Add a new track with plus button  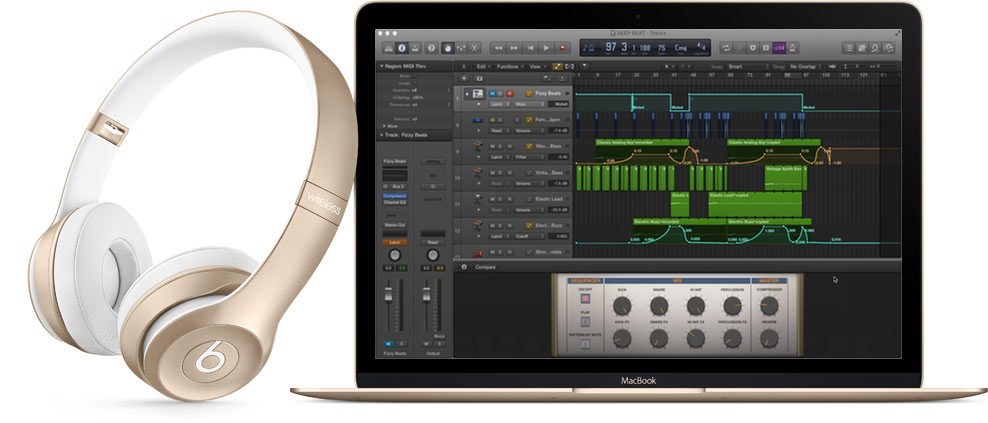coord(464,78)
